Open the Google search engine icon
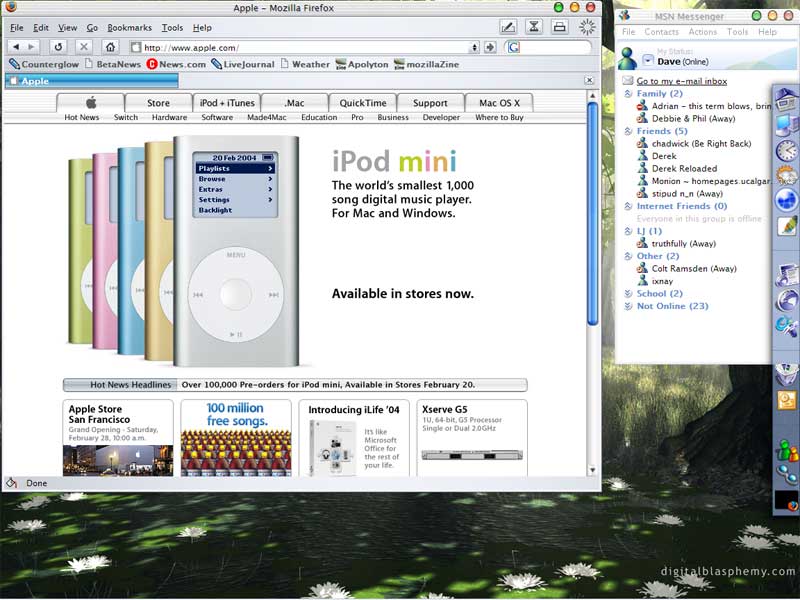 [x=514, y=47]
